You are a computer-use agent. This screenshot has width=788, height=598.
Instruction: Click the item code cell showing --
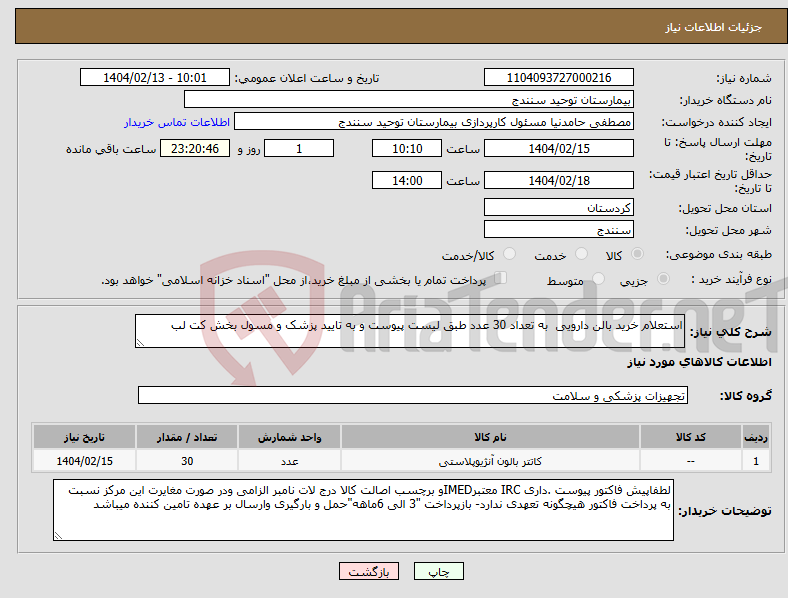tap(691, 461)
